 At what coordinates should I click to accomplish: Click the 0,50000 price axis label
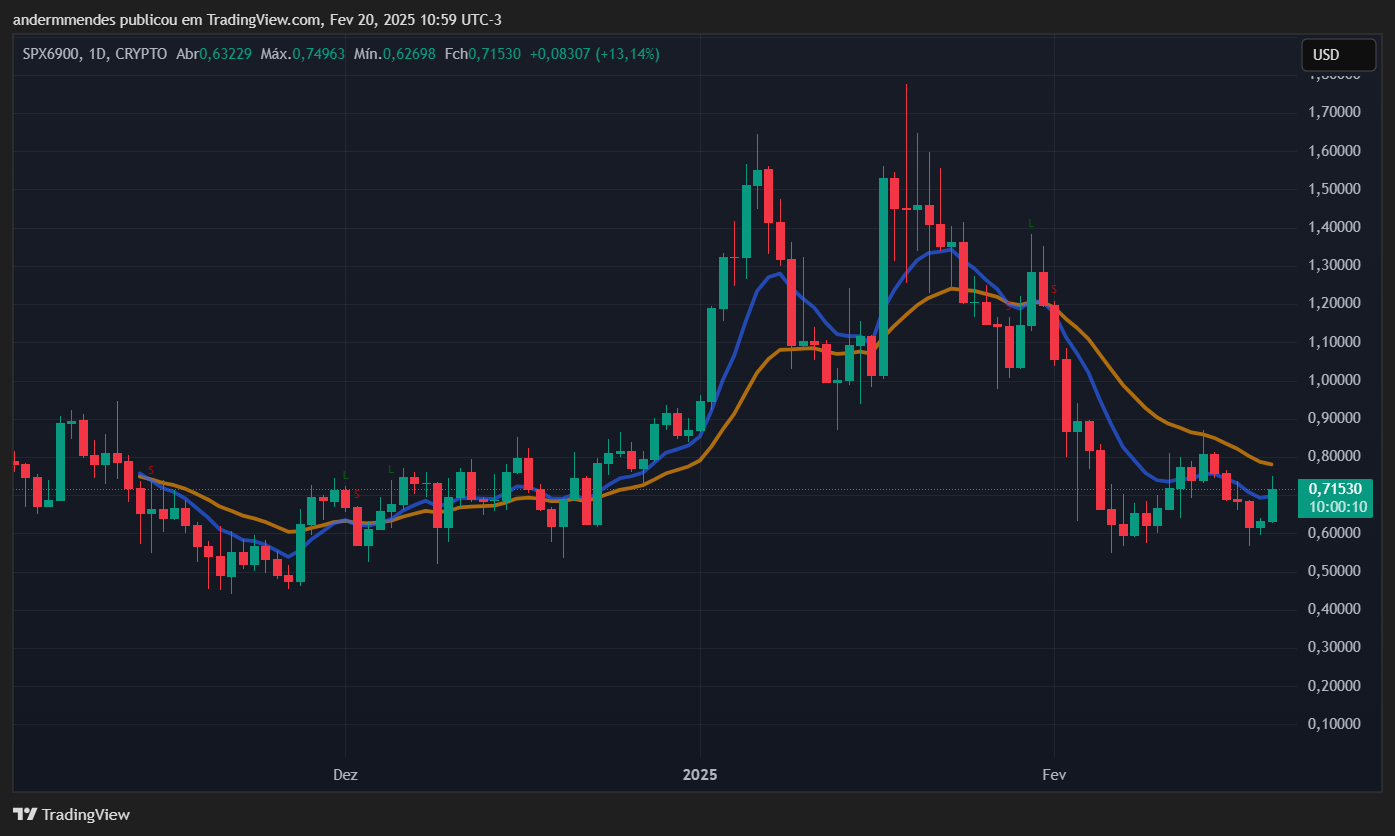(x=1334, y=571)
